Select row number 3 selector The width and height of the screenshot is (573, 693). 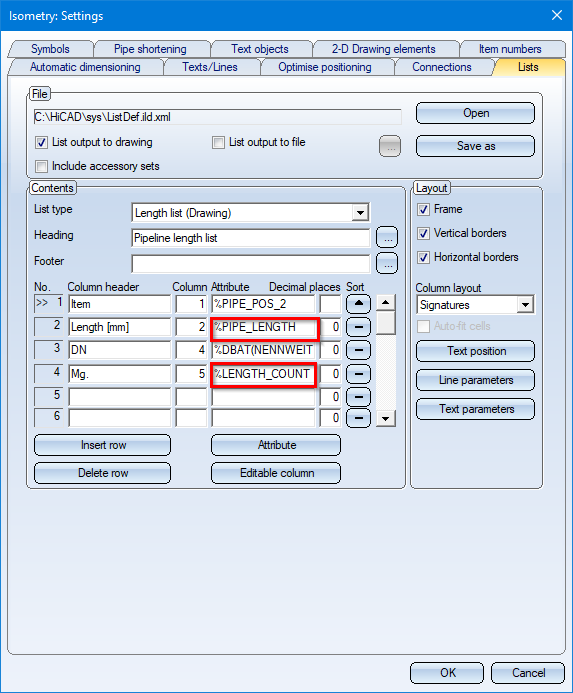coord(49,348)
